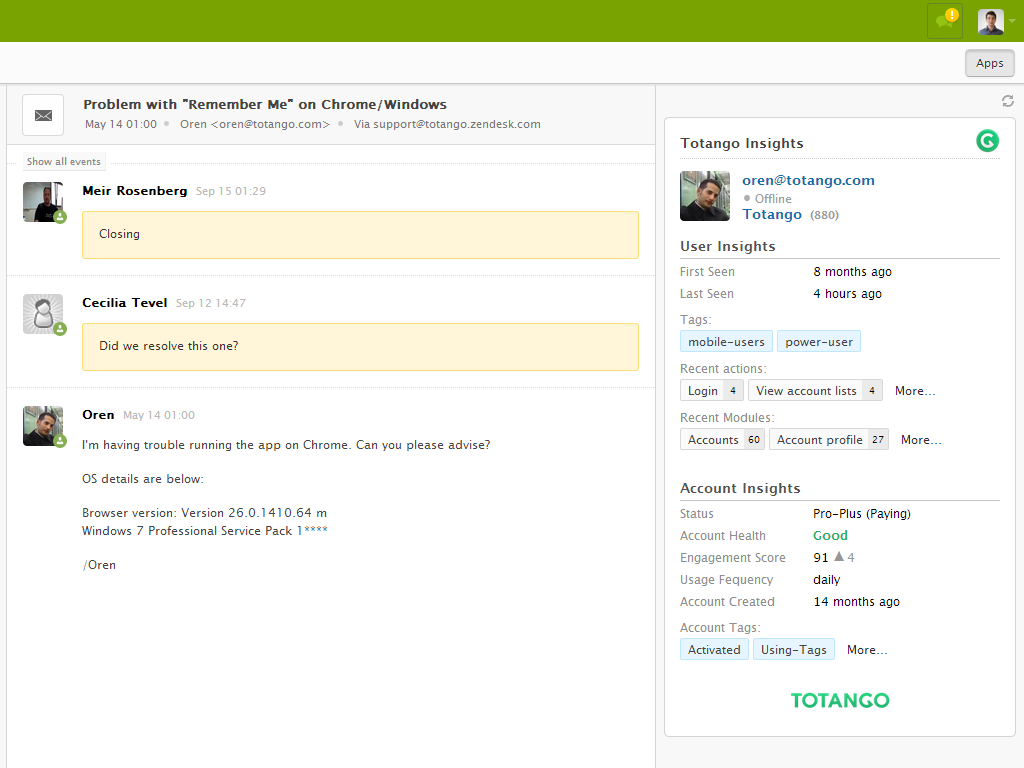Click the Account profile module chip
The width and height of the screenshot is (1024, 768).
(828, 440)
